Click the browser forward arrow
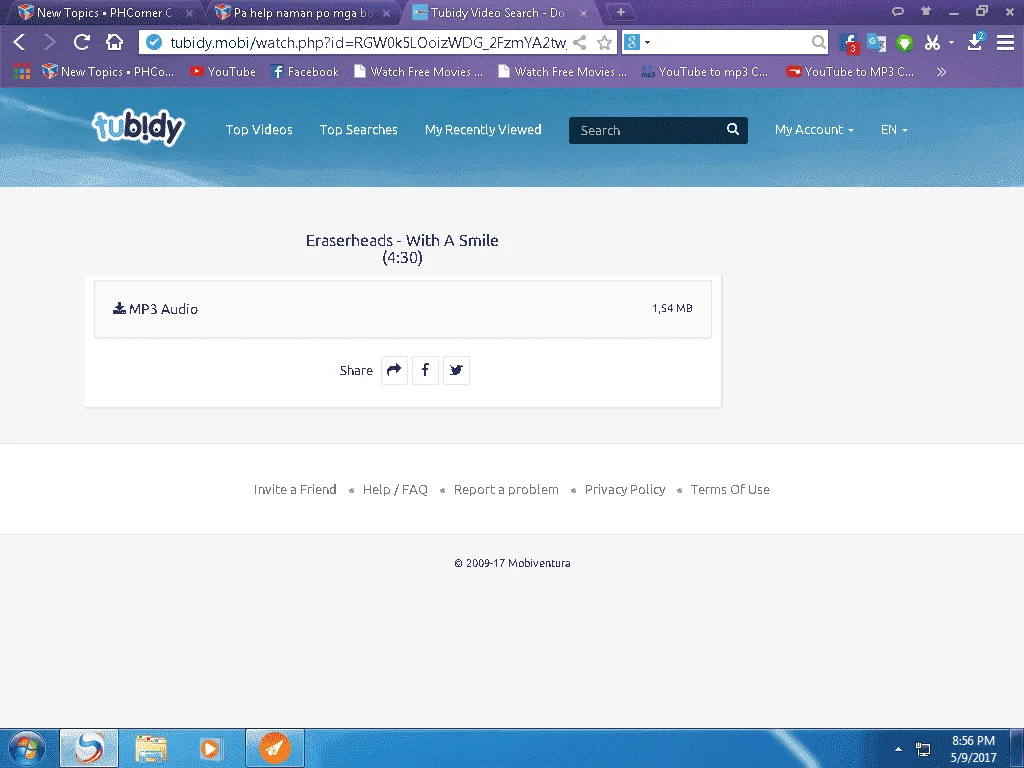 coord(50,42)
